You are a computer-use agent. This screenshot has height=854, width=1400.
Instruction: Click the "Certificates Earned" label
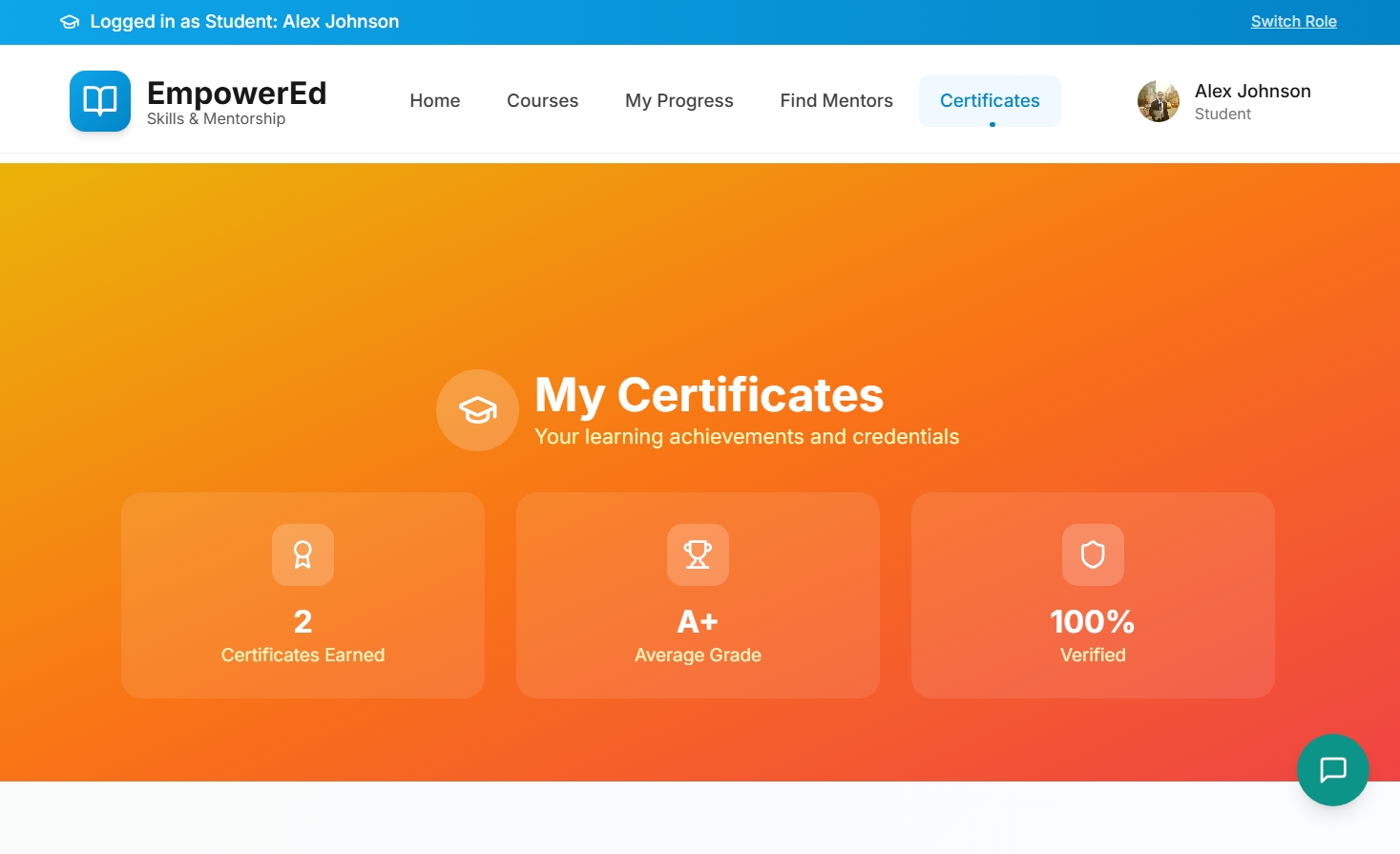pyautogui.click(x=303, y=655)
